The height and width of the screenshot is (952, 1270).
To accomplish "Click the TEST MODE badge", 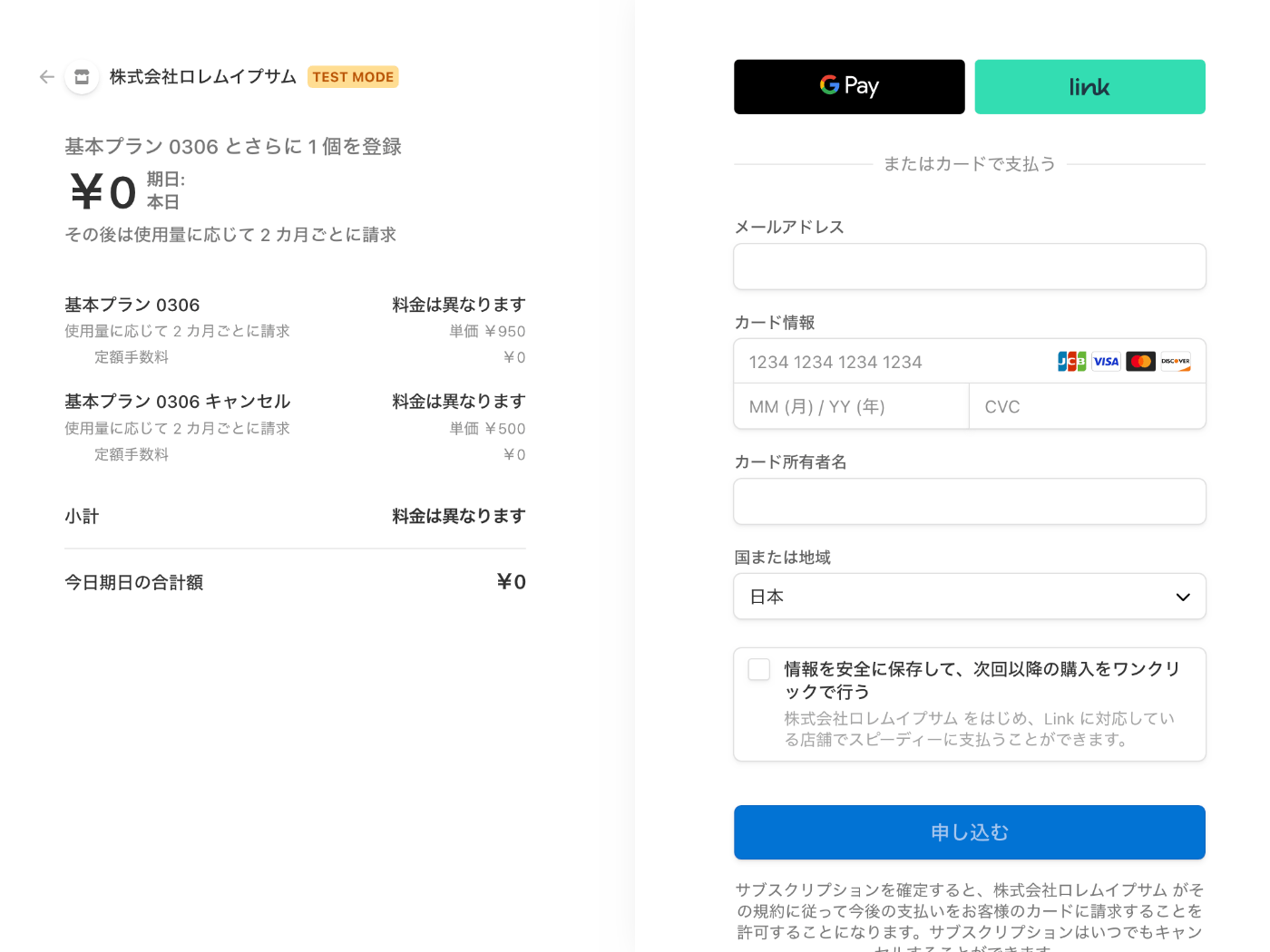I will [353, 77].
